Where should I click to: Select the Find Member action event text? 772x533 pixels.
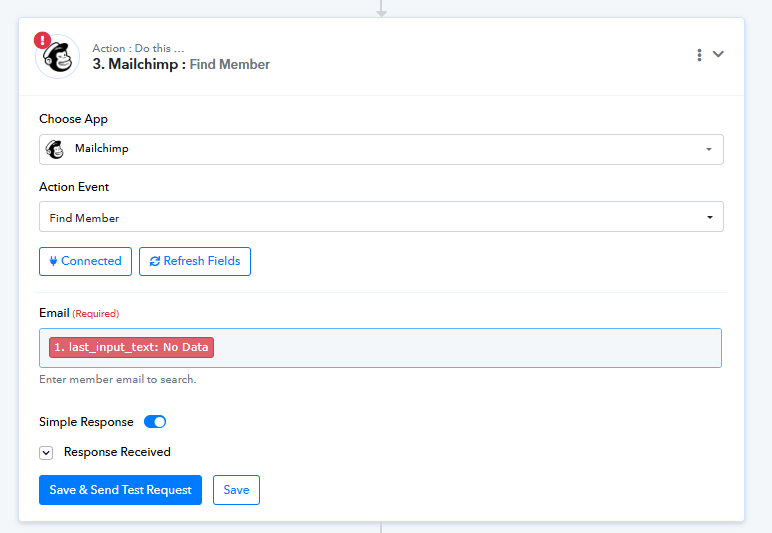[x=85, y=218]
